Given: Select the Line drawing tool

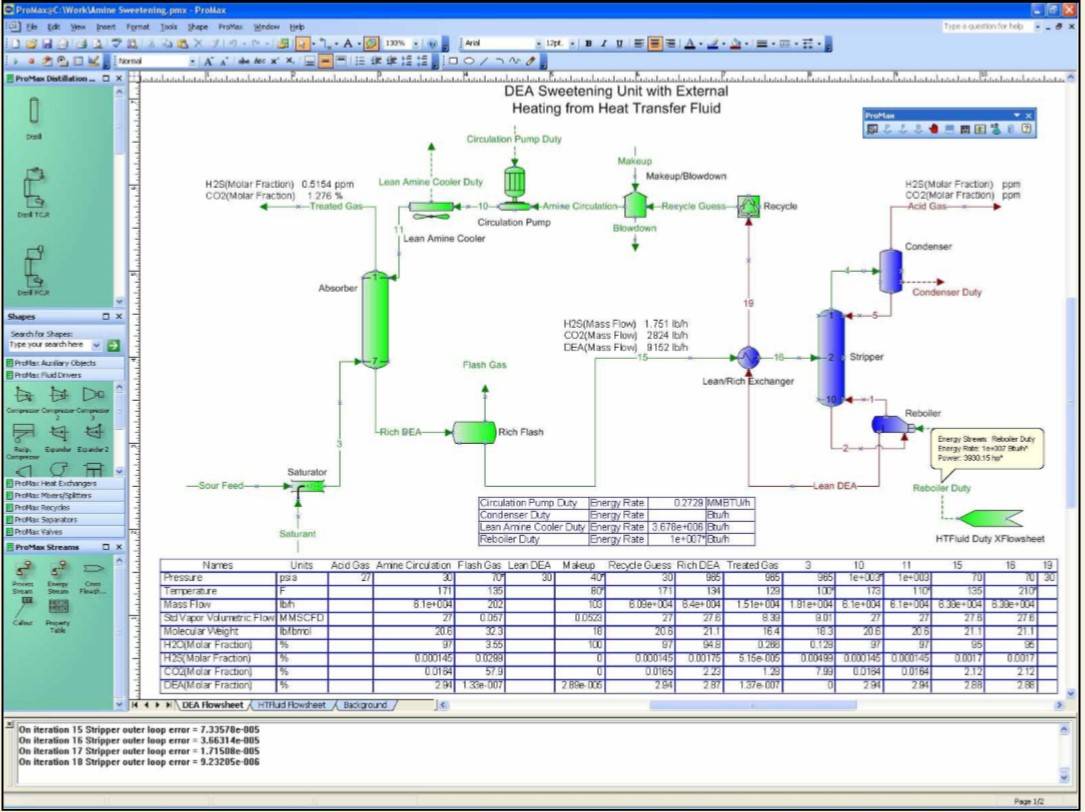Looking at the screenshot, I should [x=484, y=61].
